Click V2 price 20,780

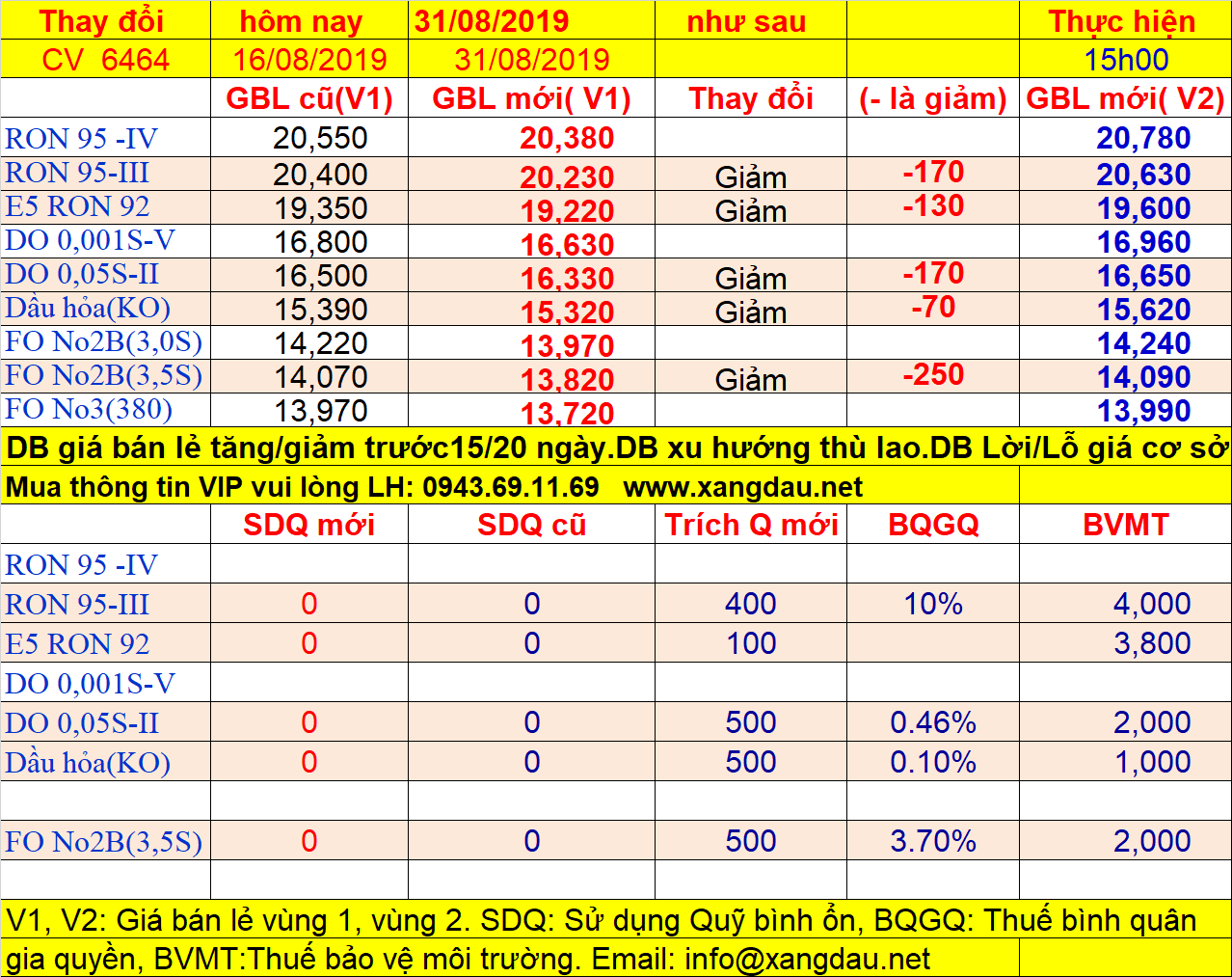click(1143, 138)
